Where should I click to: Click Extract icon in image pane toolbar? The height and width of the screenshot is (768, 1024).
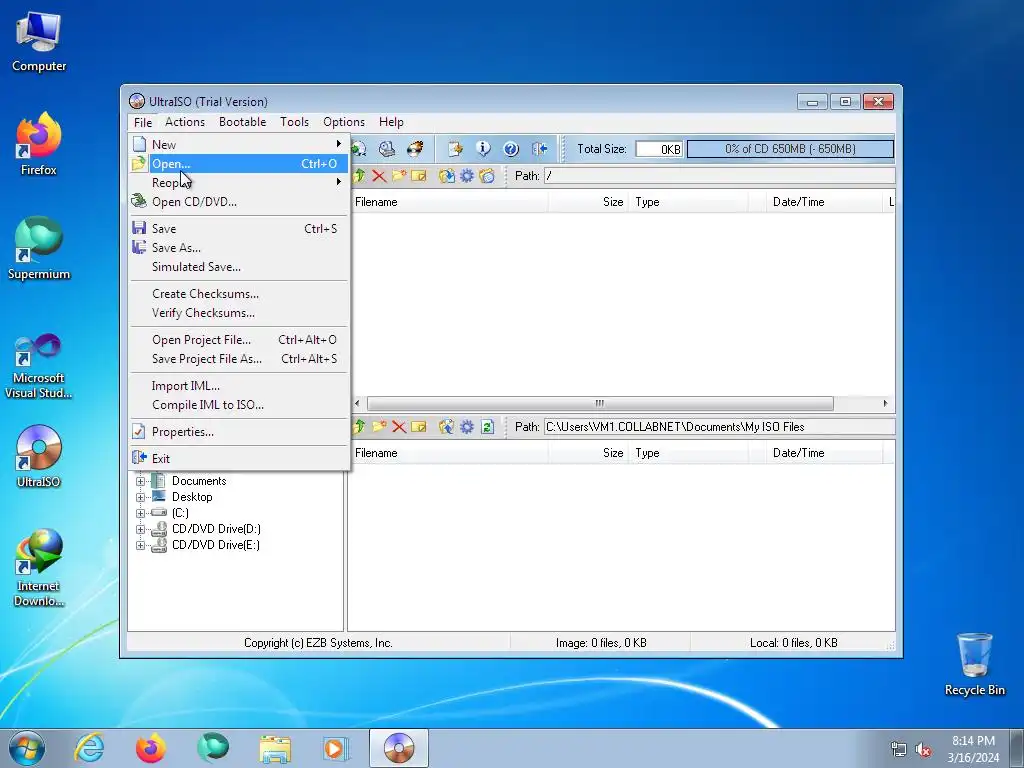pos(447,176)
